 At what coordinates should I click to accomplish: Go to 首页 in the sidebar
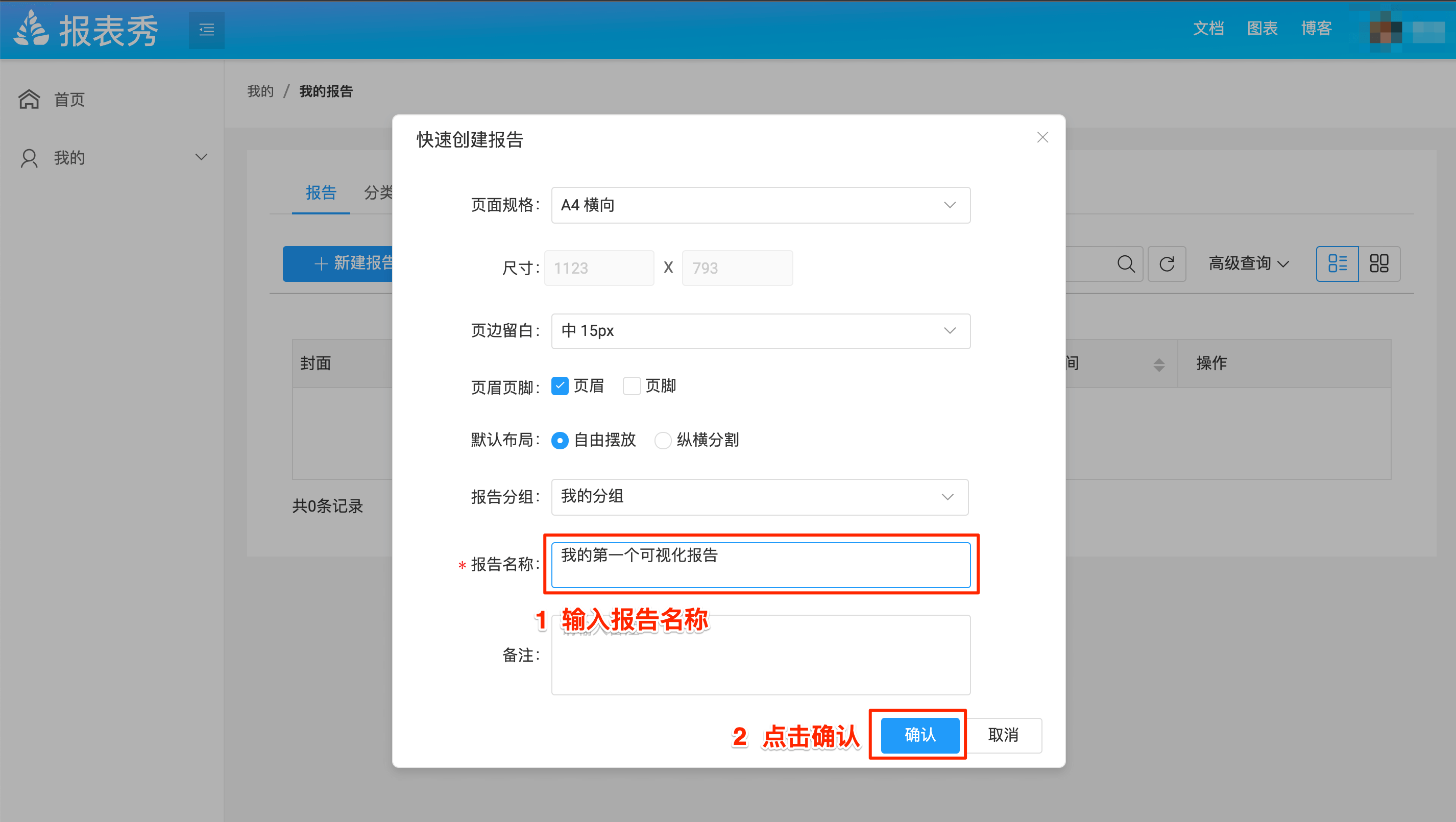69,100
